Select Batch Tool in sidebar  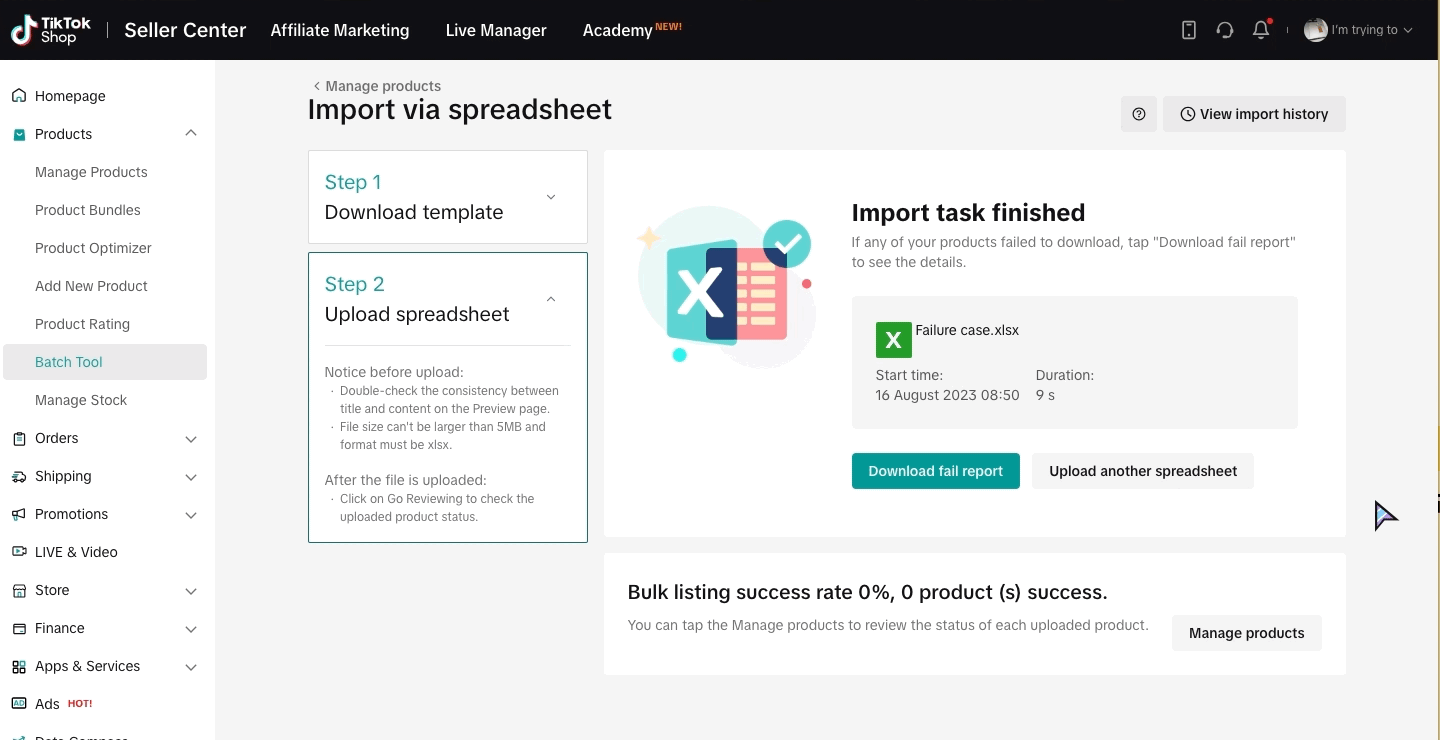(69, 362)
